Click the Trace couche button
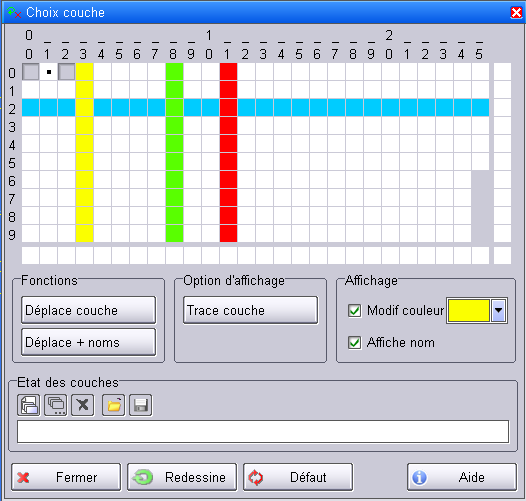The image size is (526, 501). (250, 310)
